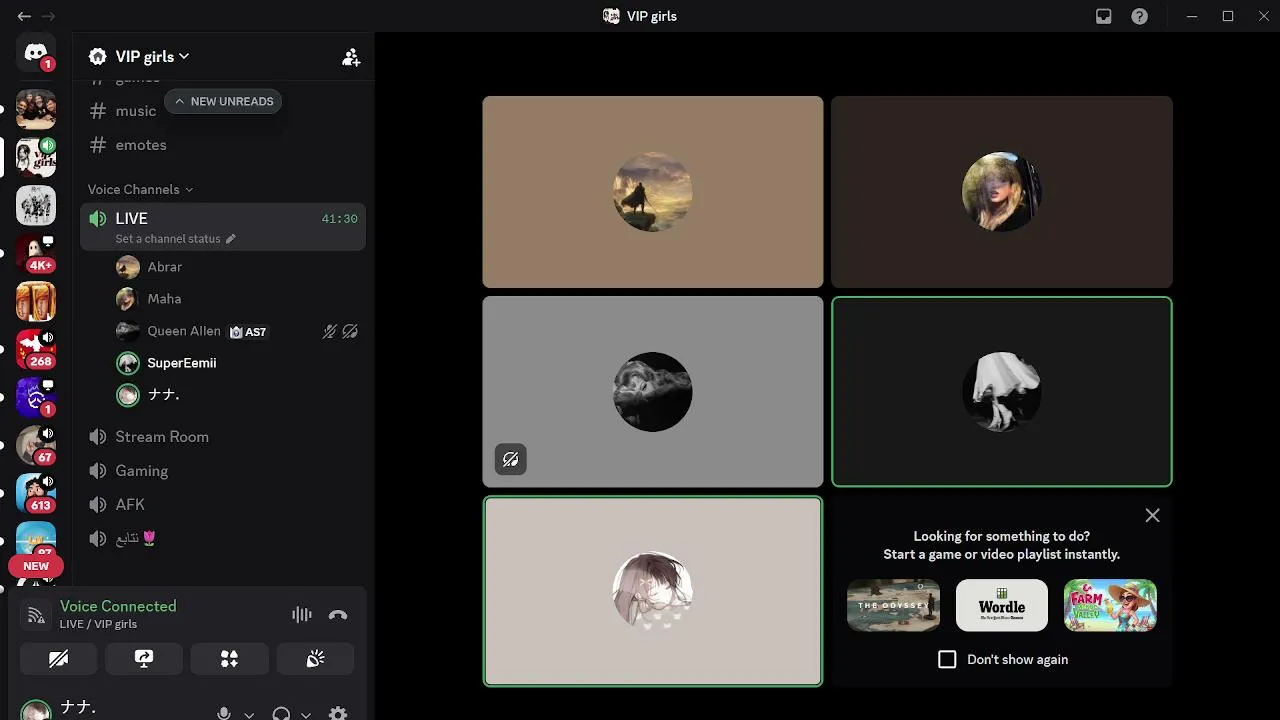Click the AS7 server tag badge

[x=248, y=332]
